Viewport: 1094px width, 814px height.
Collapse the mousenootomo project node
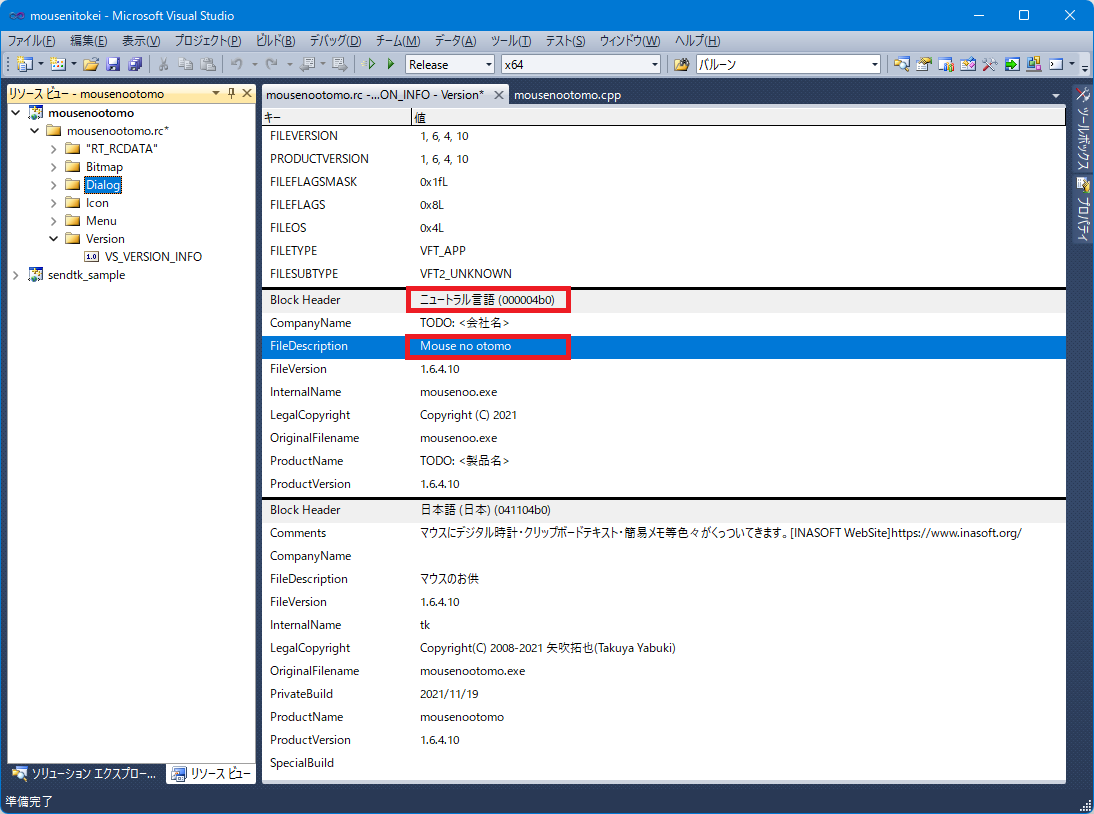[16, 112]
